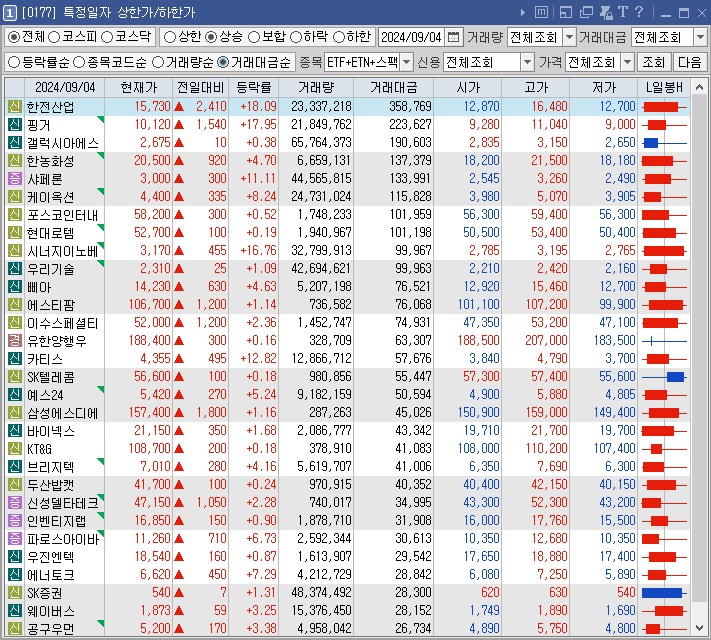
Task: Click the 조회 search button
Action: 653,63
